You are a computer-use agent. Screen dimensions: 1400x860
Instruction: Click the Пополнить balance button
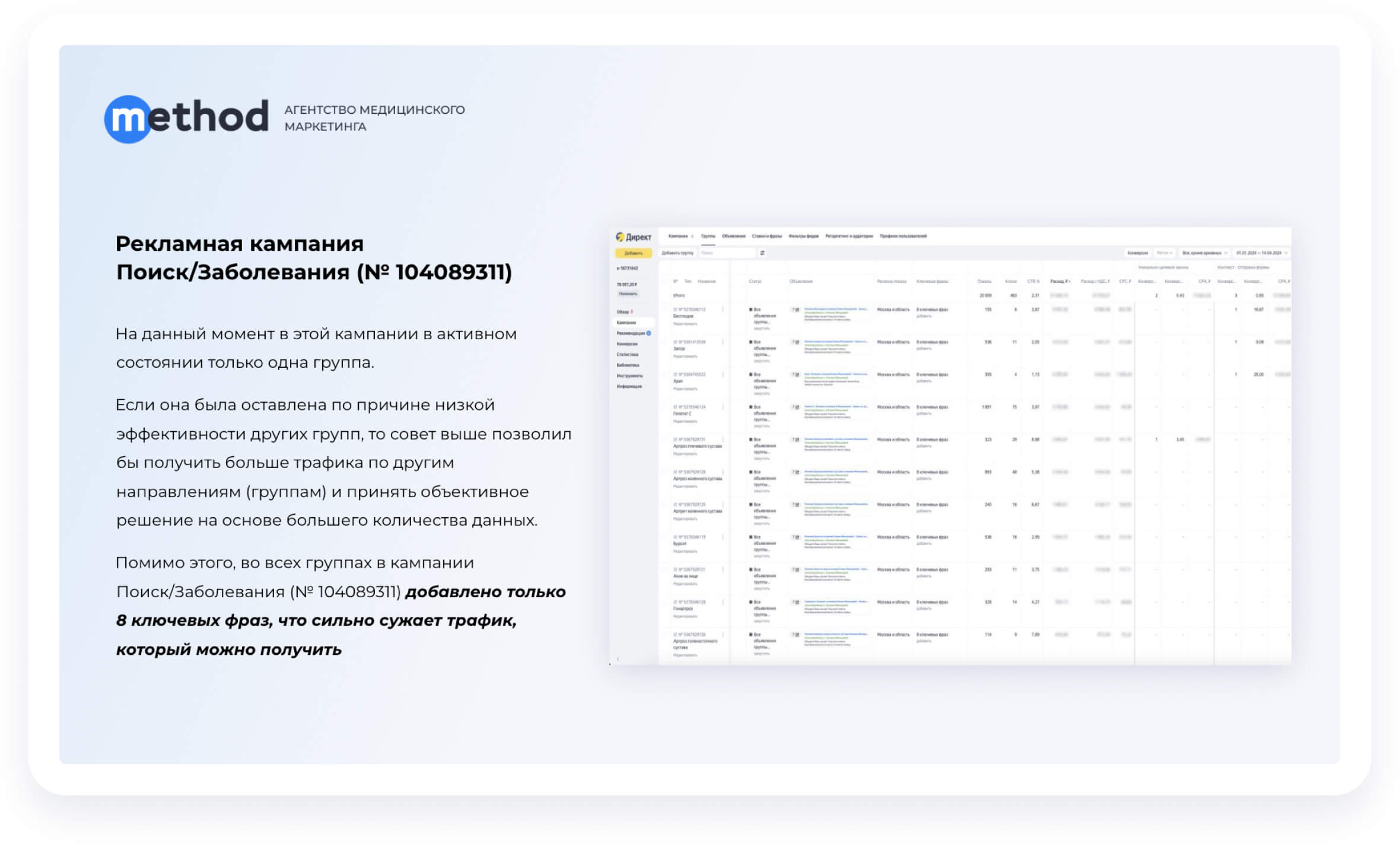click(x=628, y=294)
